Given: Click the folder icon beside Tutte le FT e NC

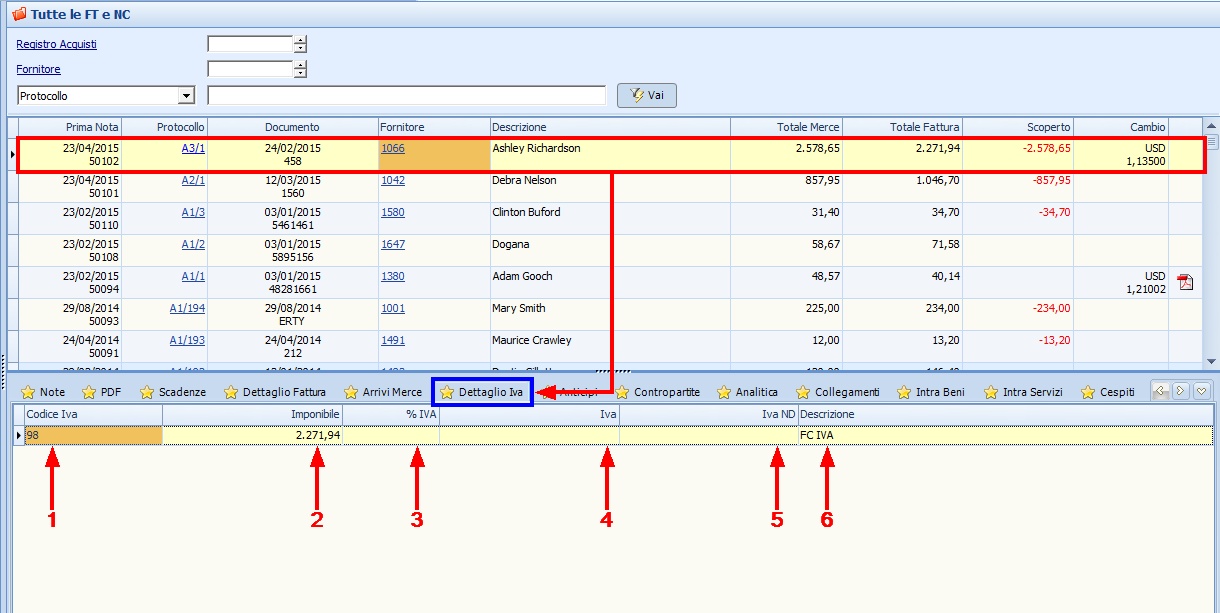Looking at the screenshot, I should pos(18,15).
